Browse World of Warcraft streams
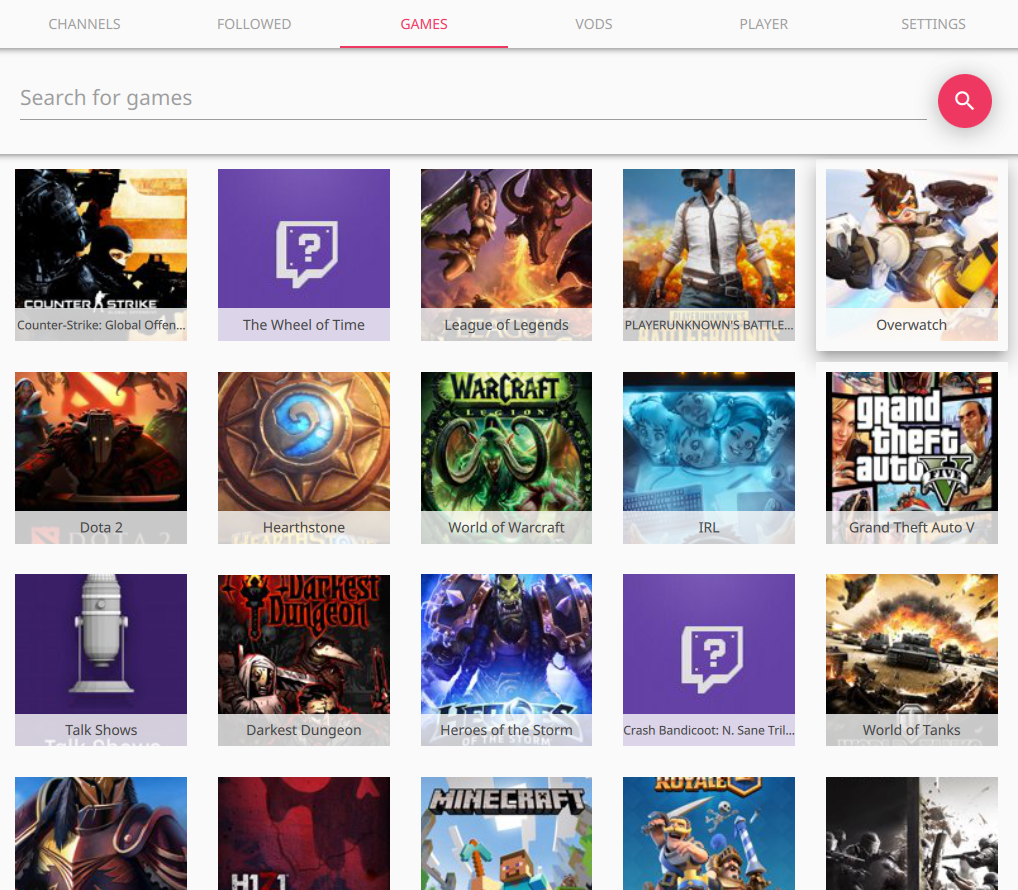This screenshot has width=1018, height=890. pyautogui.click(x=506, y=458)
